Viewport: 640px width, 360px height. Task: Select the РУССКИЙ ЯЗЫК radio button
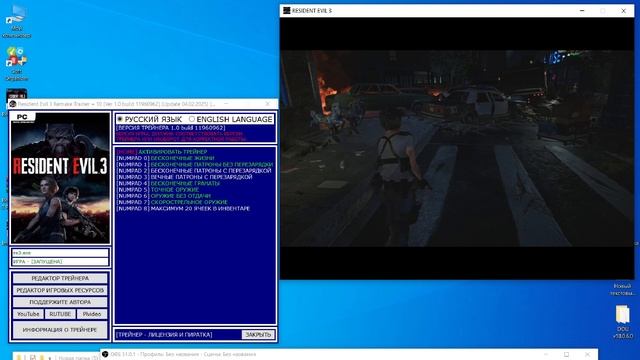[120, 119]
